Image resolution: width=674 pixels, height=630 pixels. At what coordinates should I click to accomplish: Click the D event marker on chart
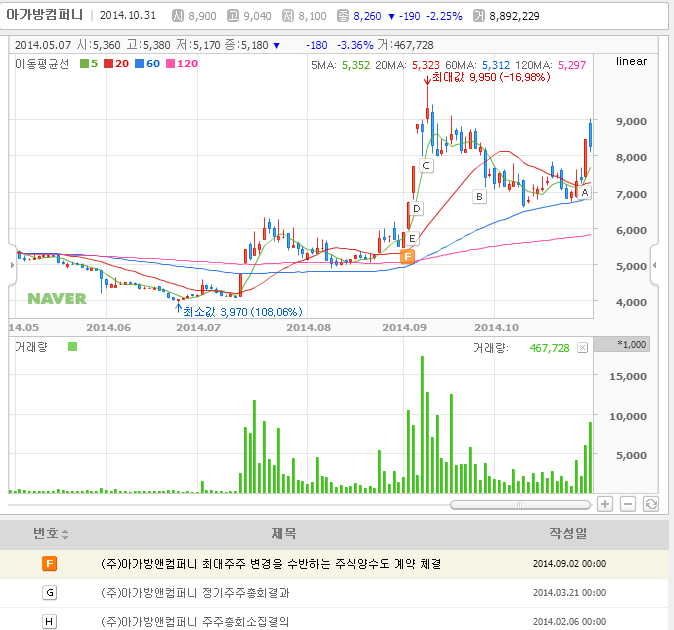[416, 209]
